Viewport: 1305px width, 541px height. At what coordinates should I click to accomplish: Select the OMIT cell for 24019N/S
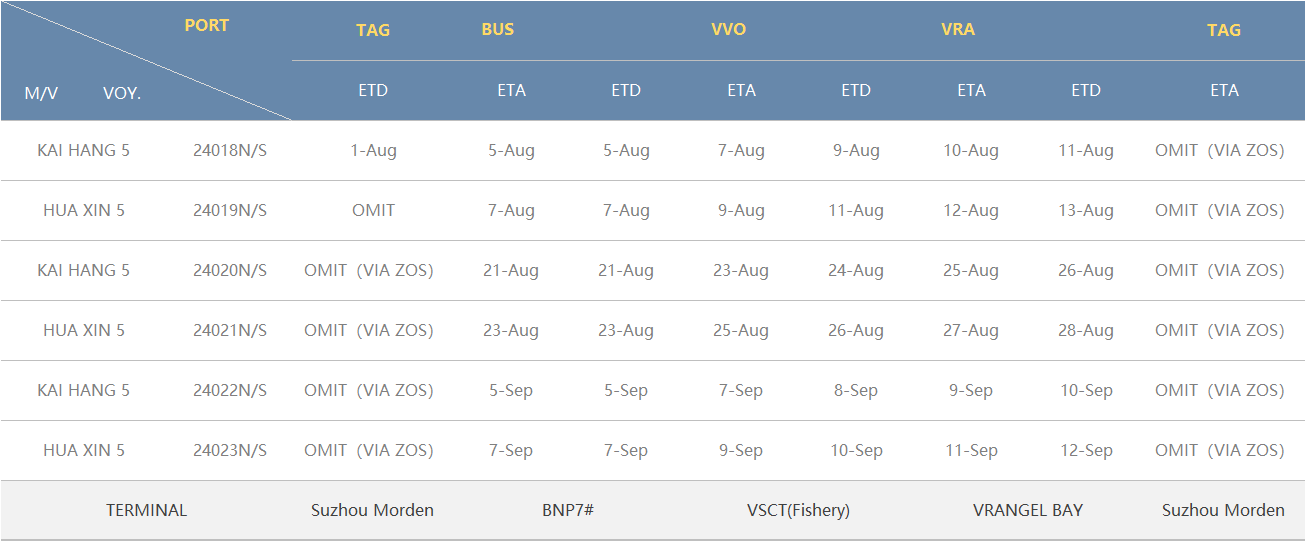coord(373,211)
